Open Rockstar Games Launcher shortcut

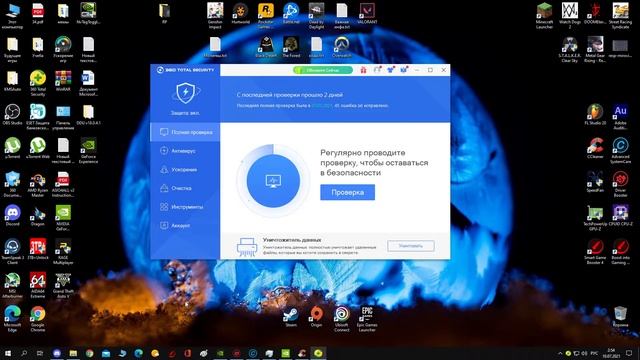coord(266,16)
